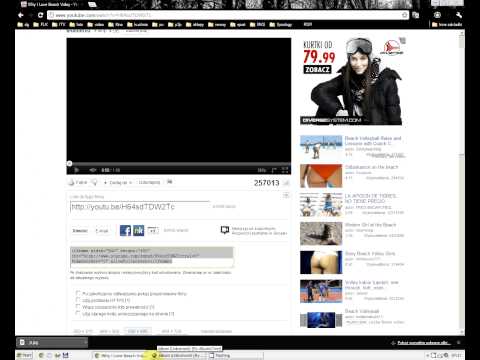
Task: Expand the view statistics arrow beside 257013
Action: pos(286,183)
